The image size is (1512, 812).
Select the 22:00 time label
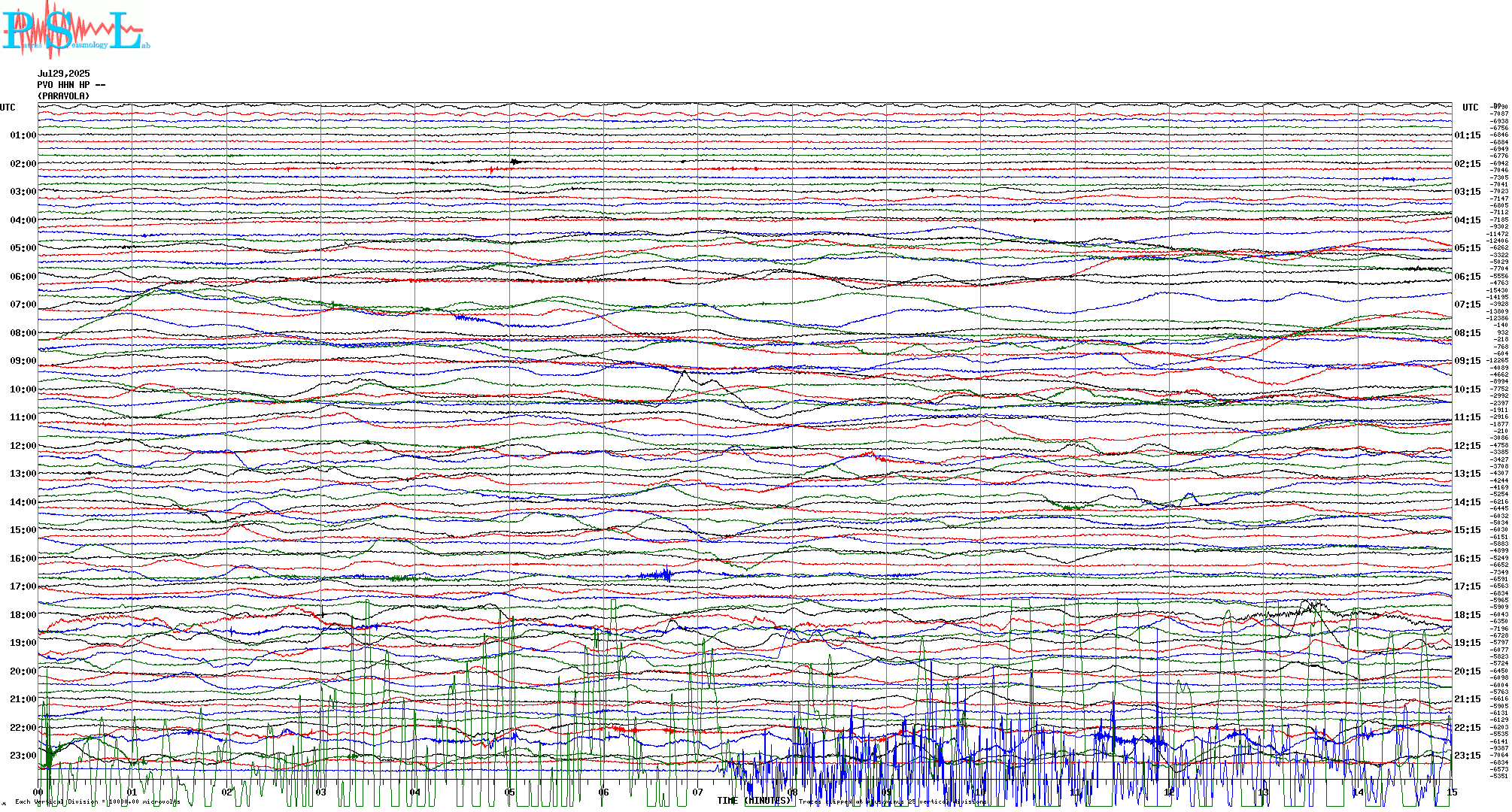click(23, 728)
